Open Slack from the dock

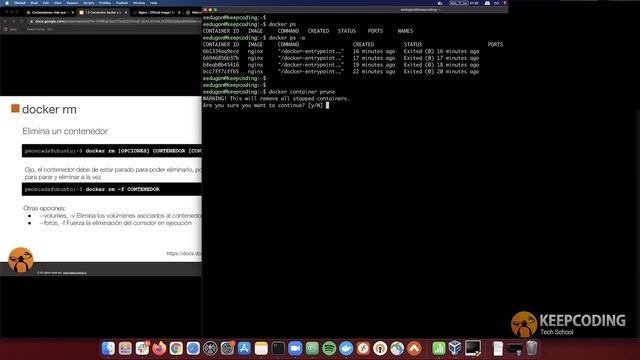pos(142,348)
